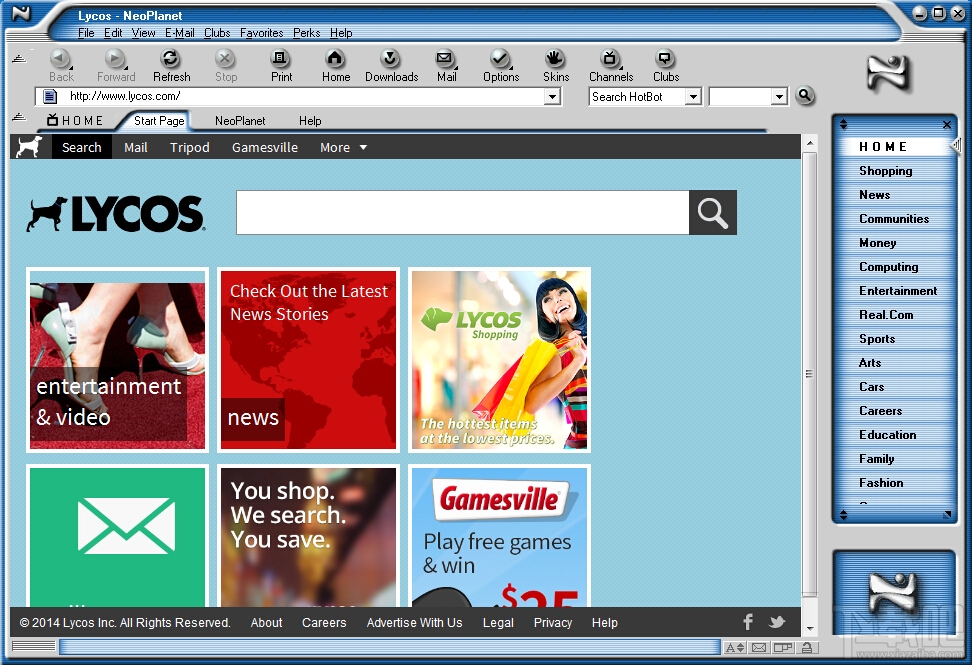Image resolution: width=972 pixels, height=665 pixels.
Task: Open the Options toolbar icon
Action: [500, 59]
